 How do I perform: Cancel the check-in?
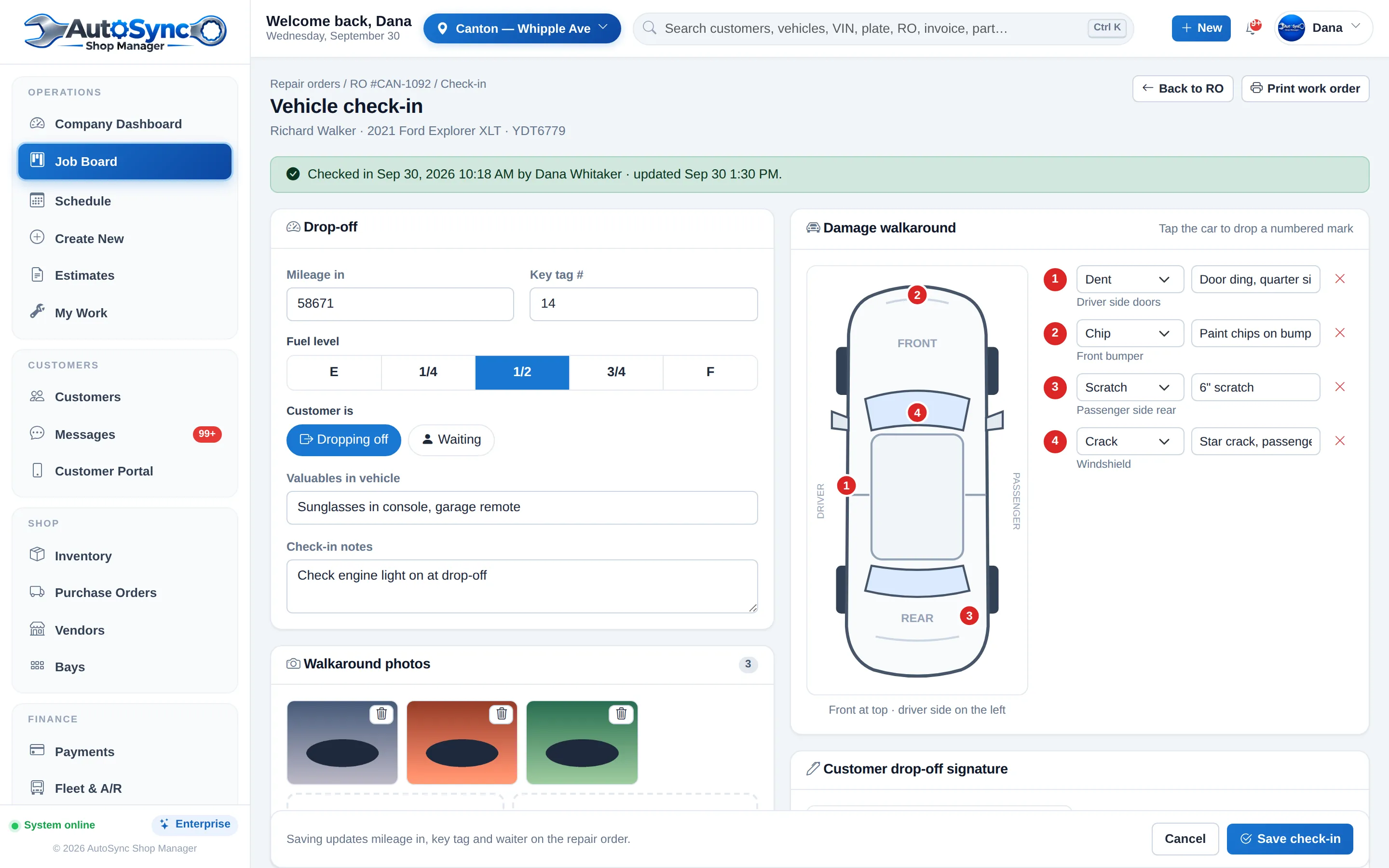click(1185, 839)
